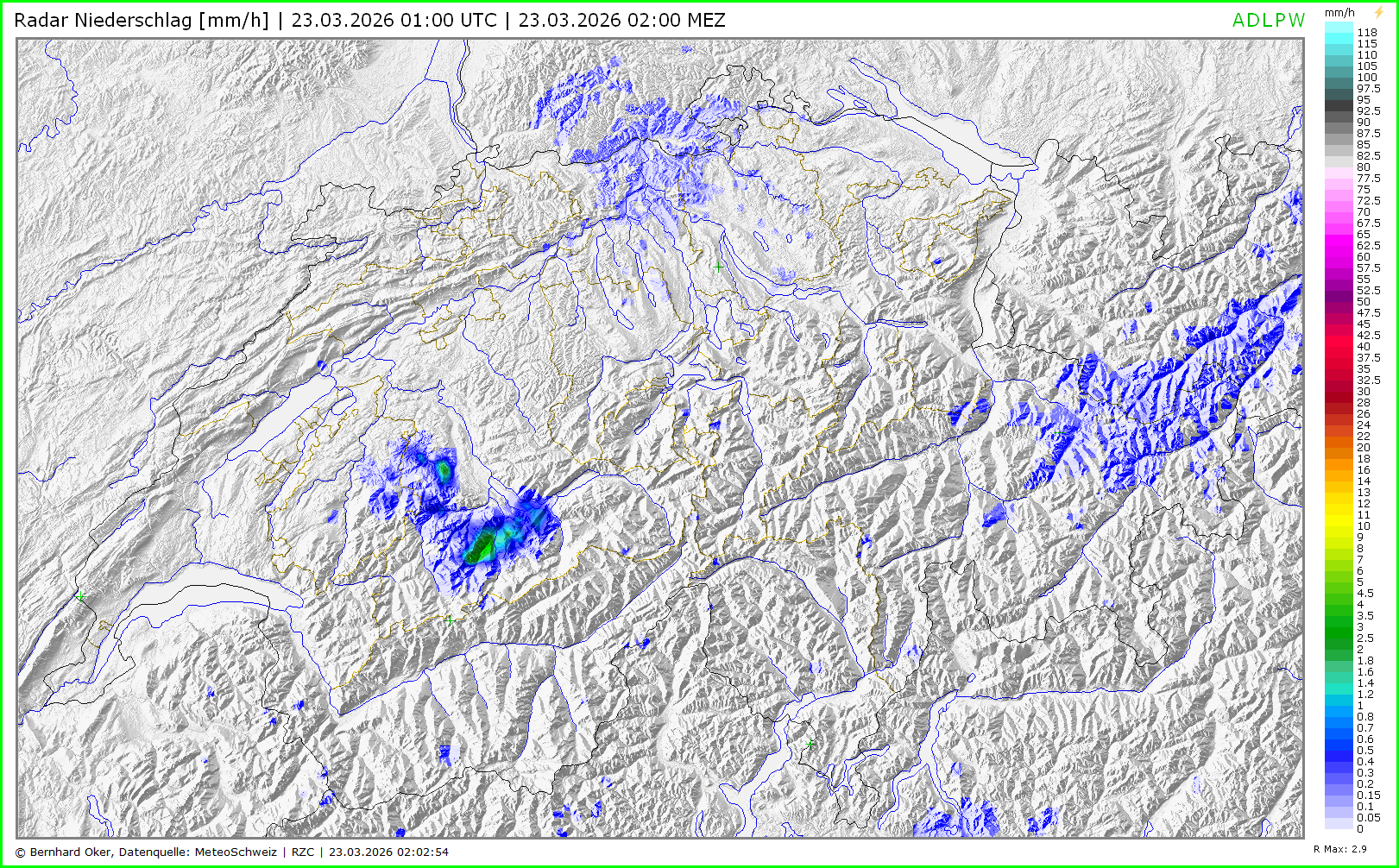Choose the 0.5 mm/h blue legend swatch
Viewport: 1399px width, 868px height.
pyautogui.click(x=1339, y=751)
